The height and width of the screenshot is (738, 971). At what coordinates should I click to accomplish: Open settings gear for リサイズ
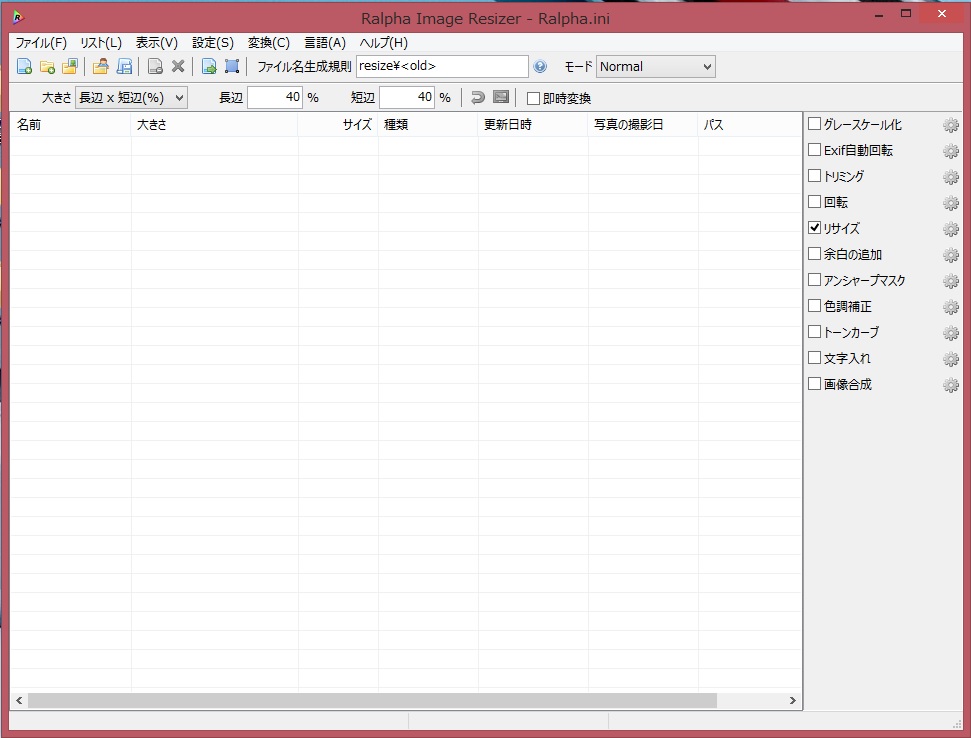click(950, 229)
